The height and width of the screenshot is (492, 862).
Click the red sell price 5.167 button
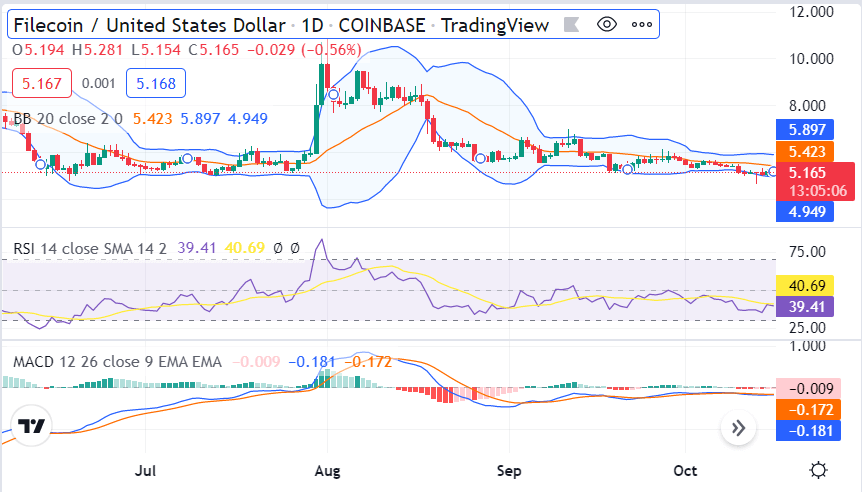pos(42,84)
